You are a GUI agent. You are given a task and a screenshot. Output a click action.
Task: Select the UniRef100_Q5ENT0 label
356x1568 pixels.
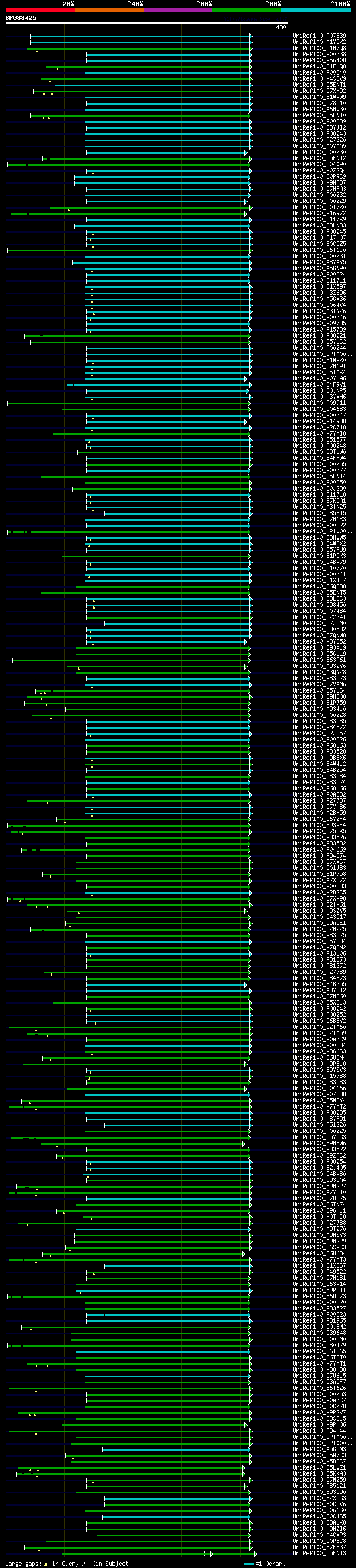pyautogui.click(x=319, y=115)
